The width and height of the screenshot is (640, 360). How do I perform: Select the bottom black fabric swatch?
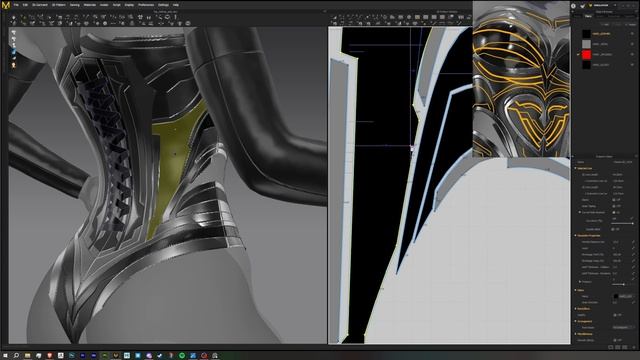tap(587, 64)
